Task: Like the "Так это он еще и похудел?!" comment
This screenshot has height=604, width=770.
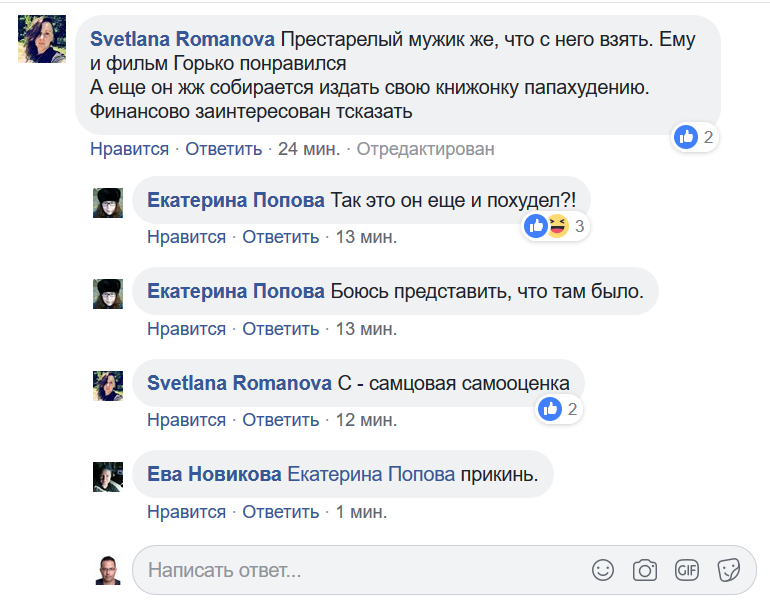Action: tap(186, 237)
